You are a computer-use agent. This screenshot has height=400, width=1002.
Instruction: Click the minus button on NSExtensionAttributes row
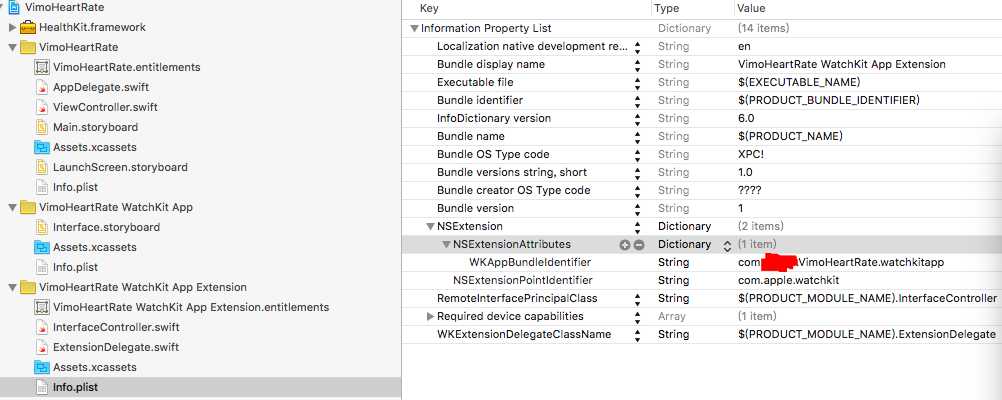[x=638, y=245]
